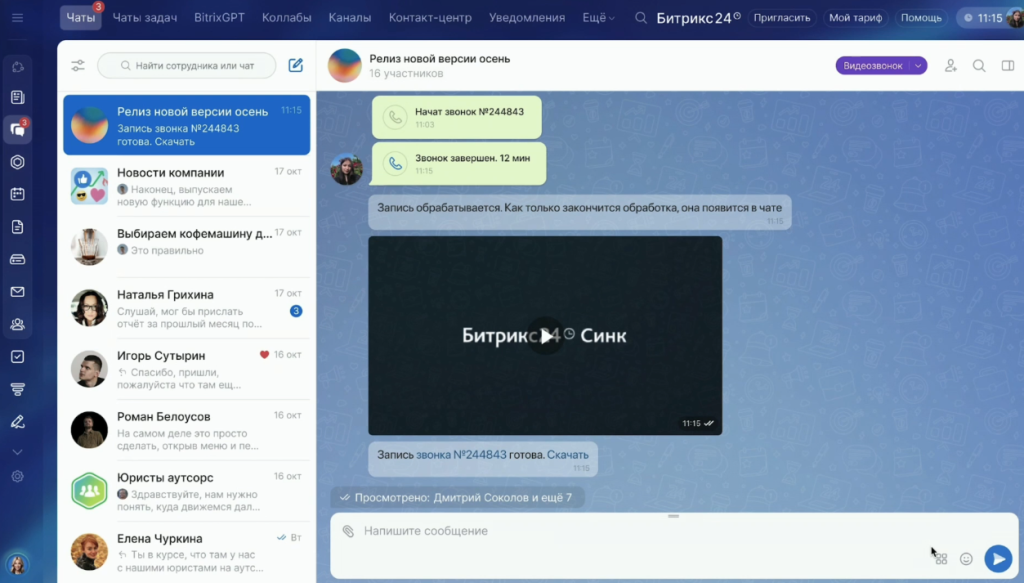
Task: Toggle the chat side panel icon
Action: [1007, 66]
